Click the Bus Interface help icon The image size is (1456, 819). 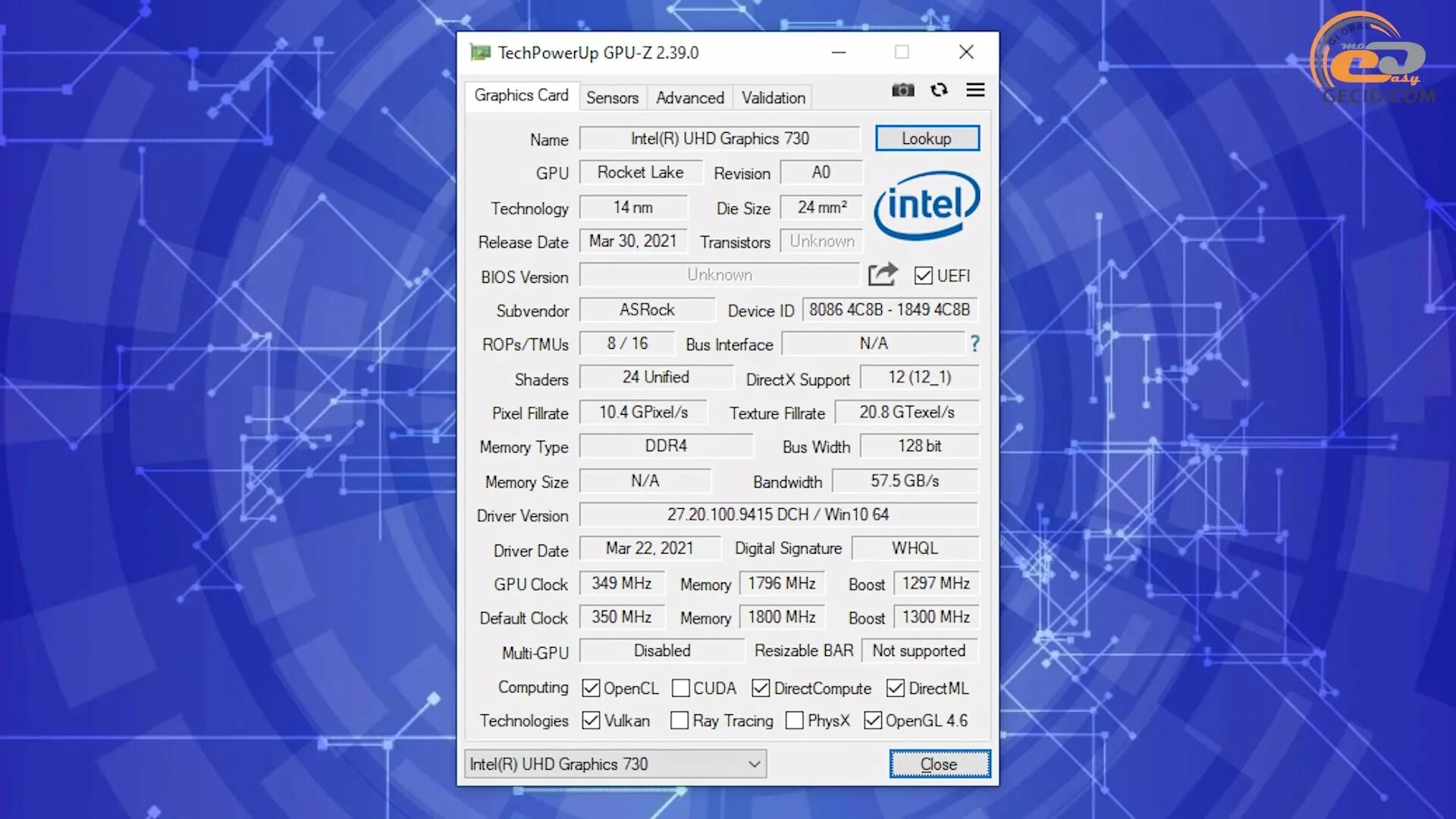(975, 344)
